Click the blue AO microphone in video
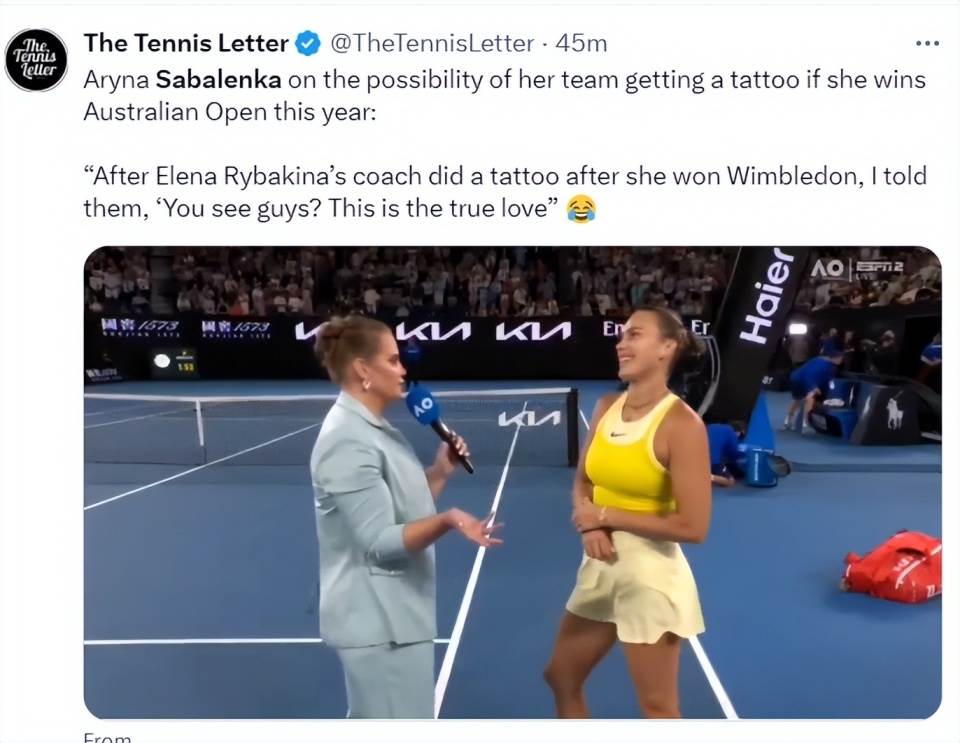The width and height of the screenshot is (960, 743). pyautogui.click(x=422, y=405)
